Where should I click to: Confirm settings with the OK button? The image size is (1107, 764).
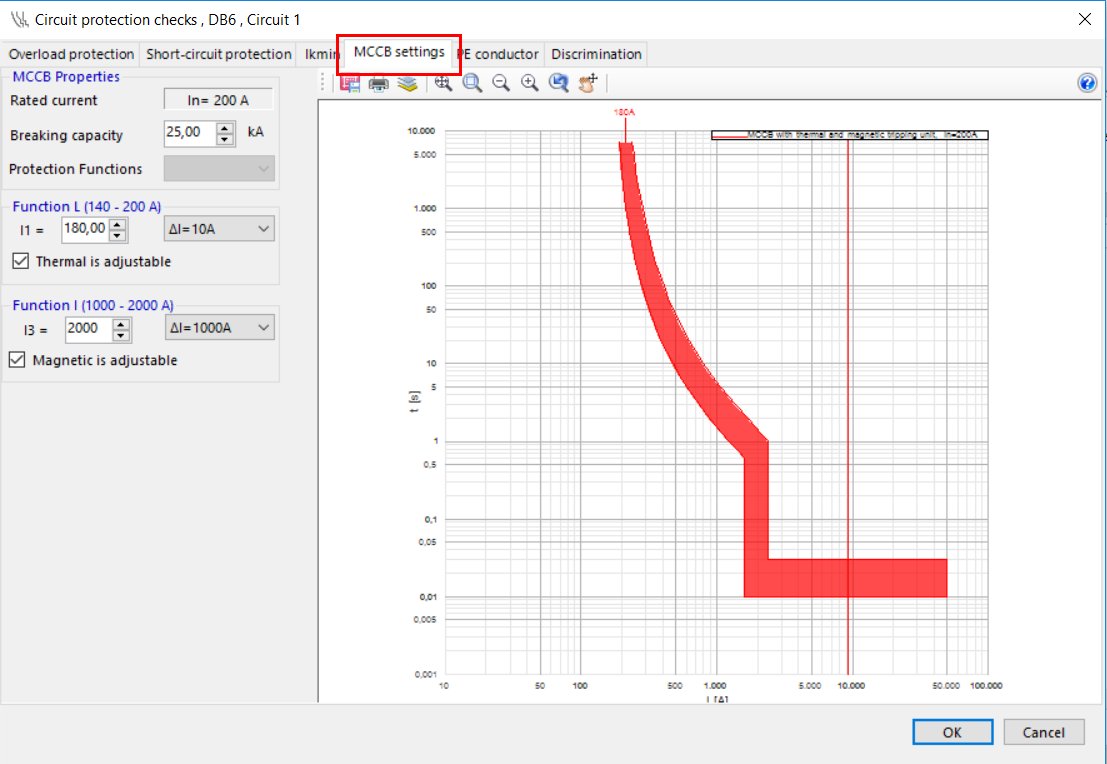pos(951,732)
